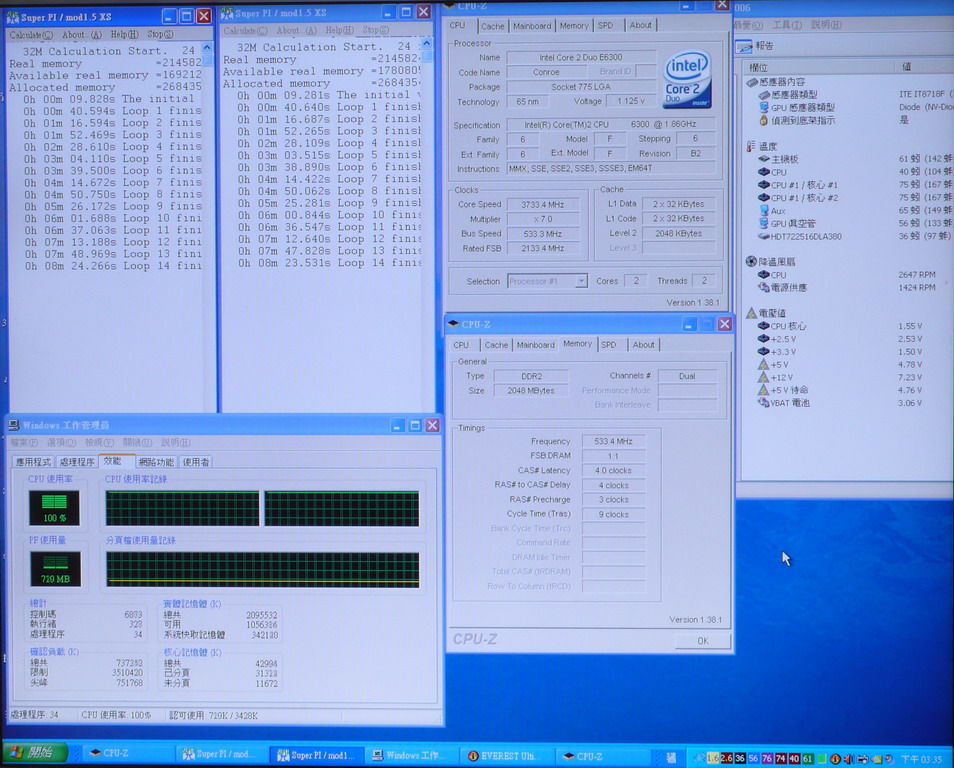Switch to SPD tab in lower CPU-Z window
954x768 pixels.
[x=608, y=344]
